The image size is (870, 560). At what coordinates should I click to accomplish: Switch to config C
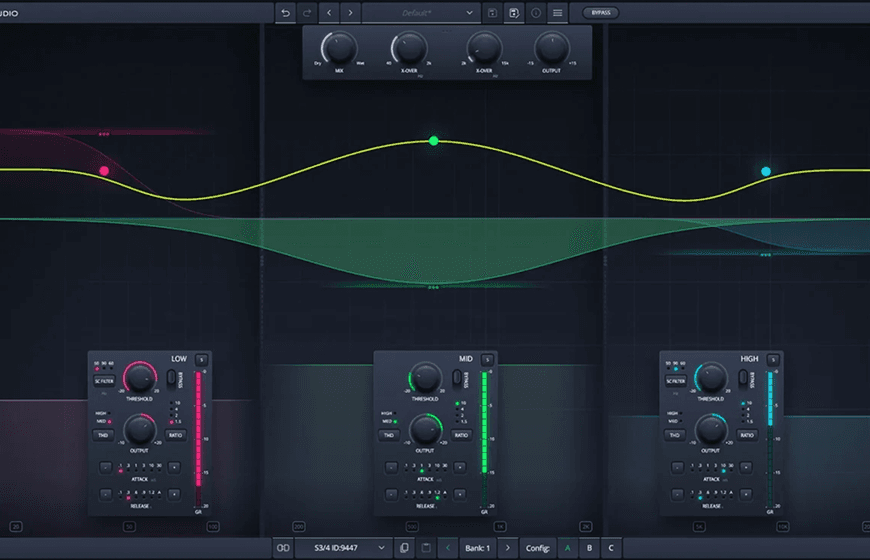coord(610,548)
